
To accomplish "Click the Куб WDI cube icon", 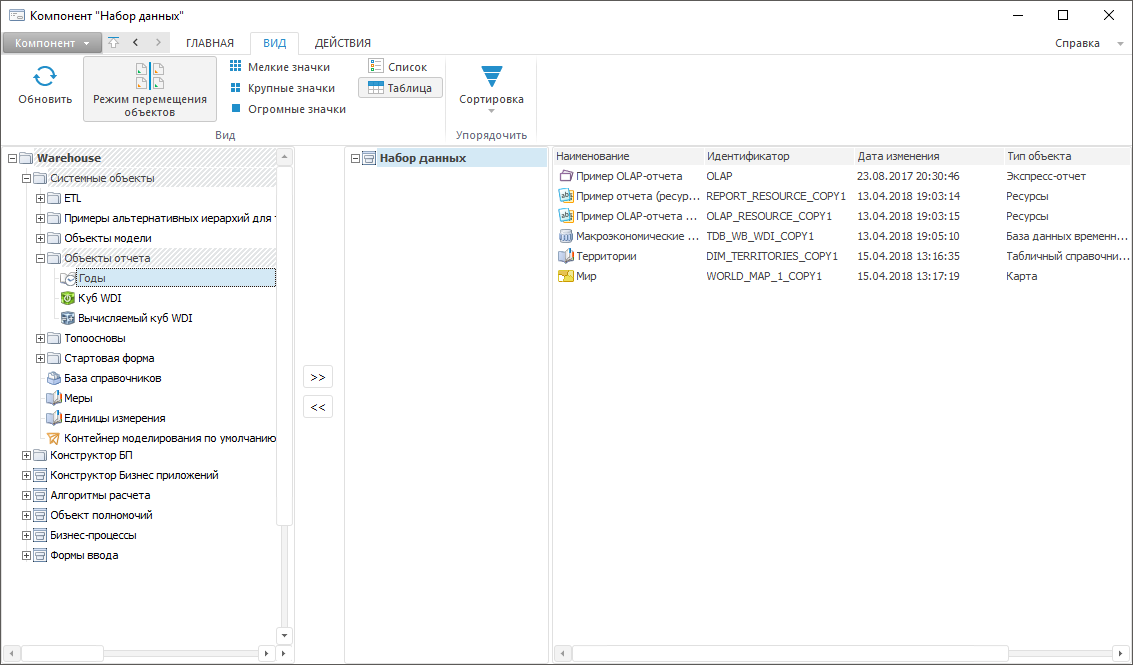I will tap(68, 298).
